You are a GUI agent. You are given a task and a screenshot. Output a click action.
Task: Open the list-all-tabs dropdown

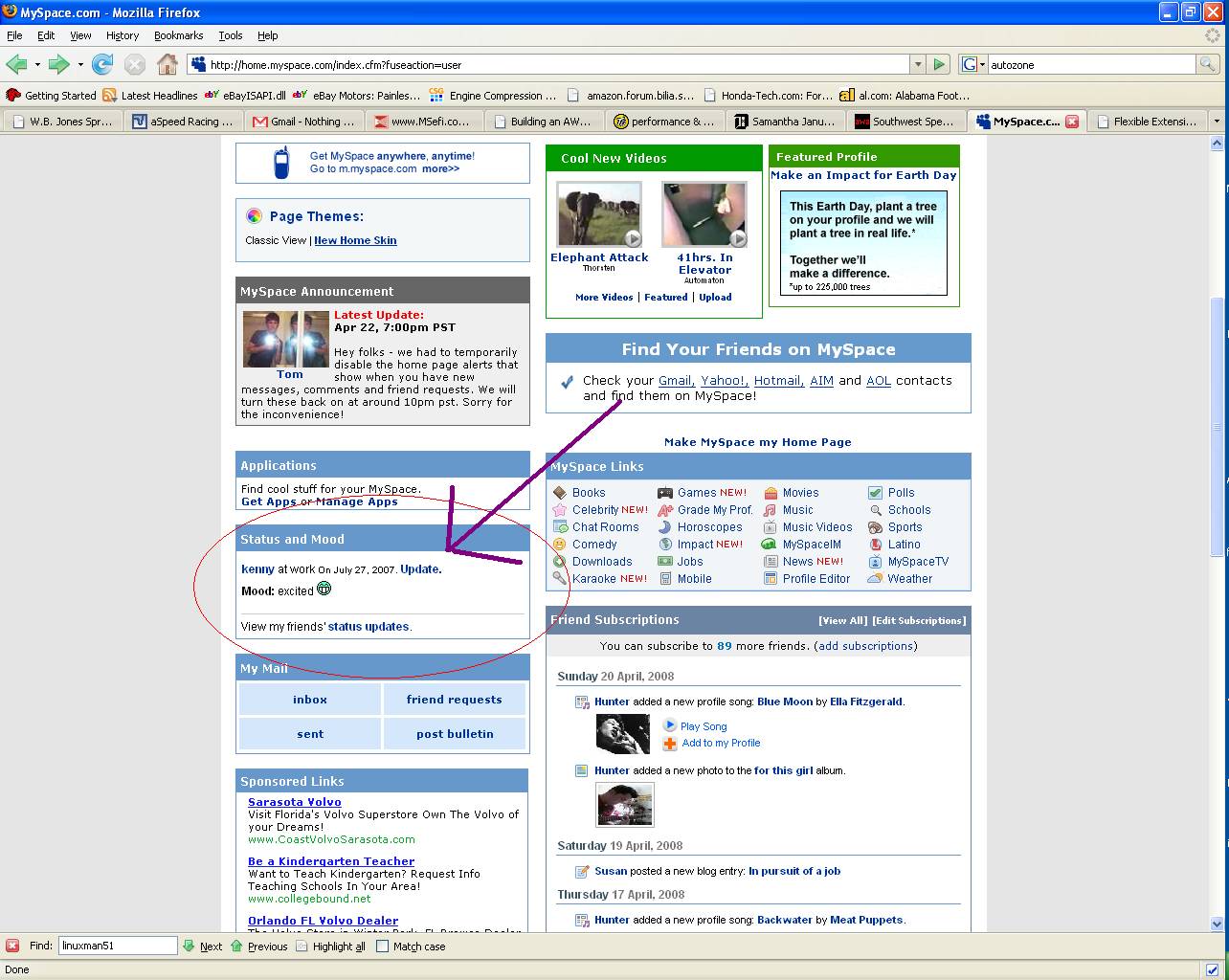[x=1218, y=122]
